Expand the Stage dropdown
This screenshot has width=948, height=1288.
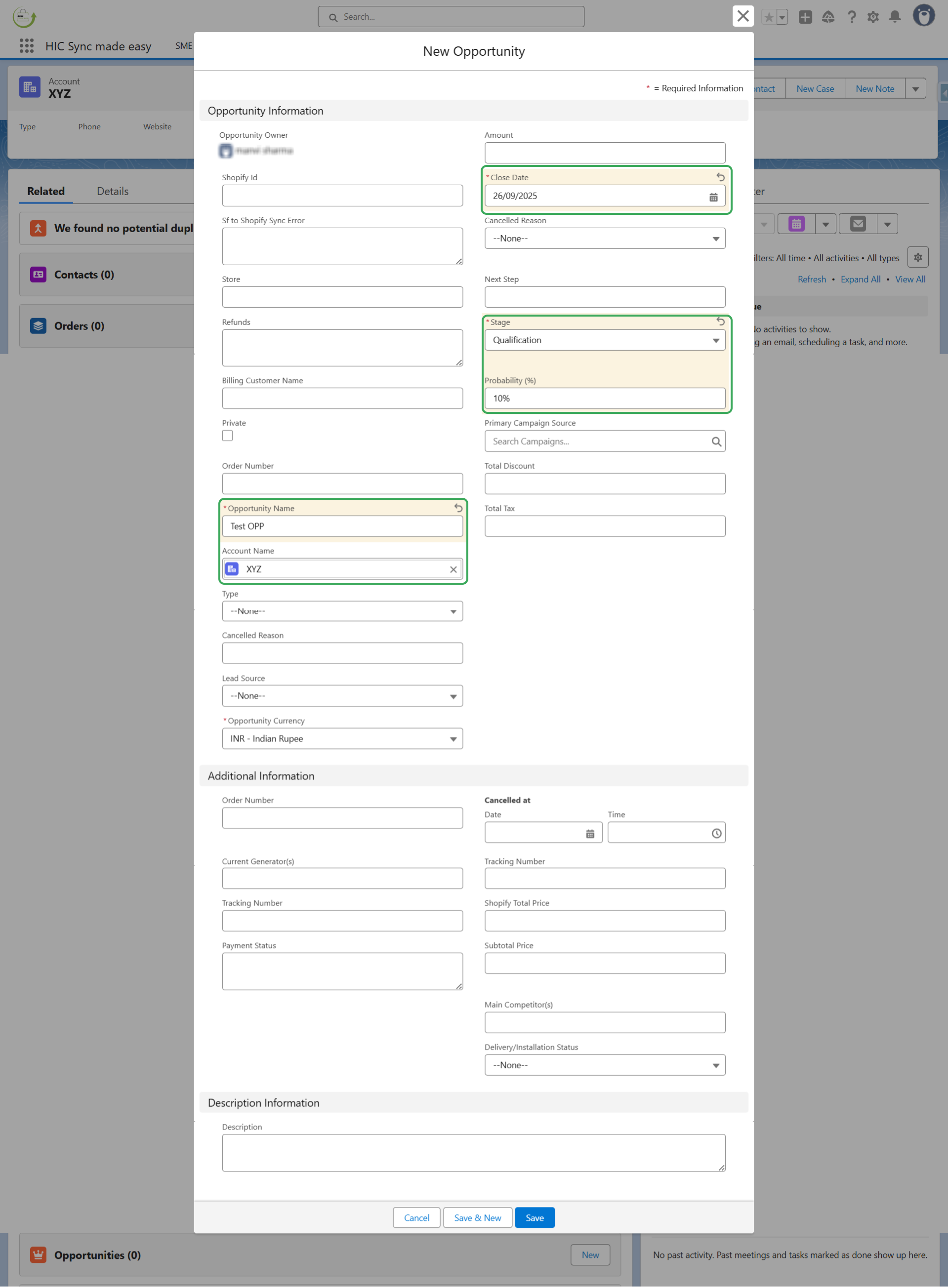click(x=605, y=340)
